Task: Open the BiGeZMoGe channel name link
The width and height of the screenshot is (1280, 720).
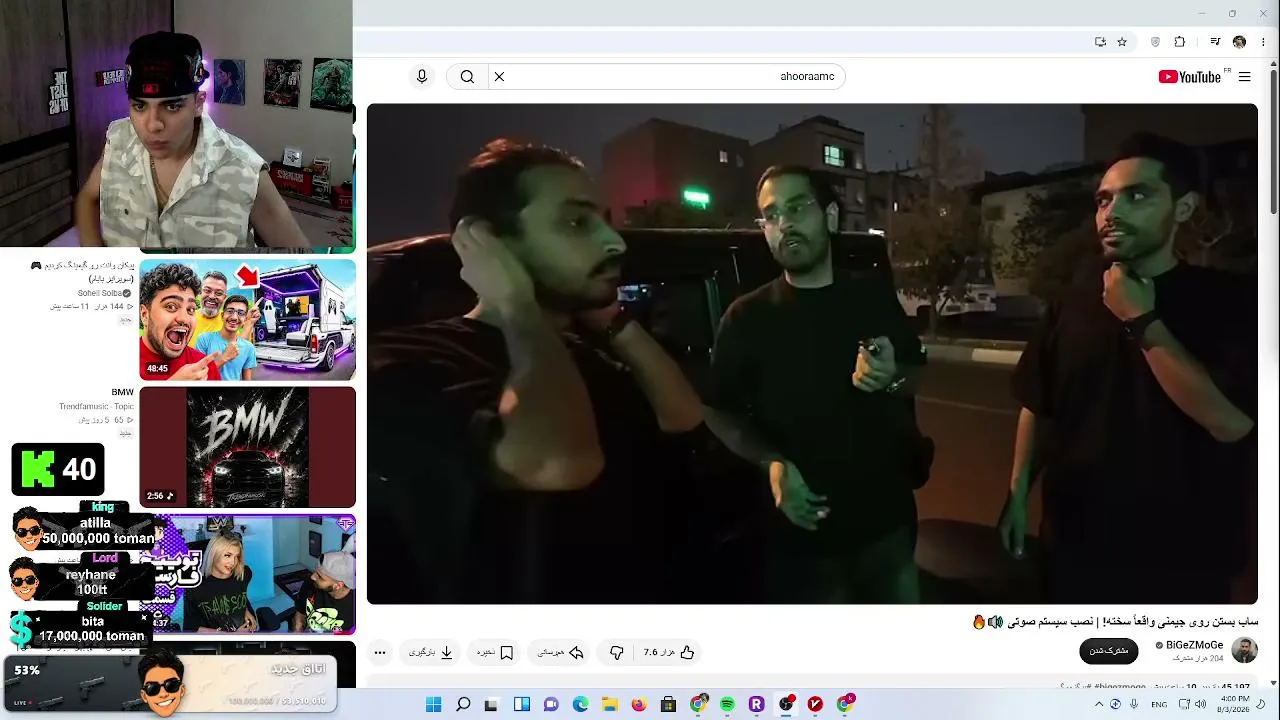Action: pyautogui.click(x=1195, y=645)
